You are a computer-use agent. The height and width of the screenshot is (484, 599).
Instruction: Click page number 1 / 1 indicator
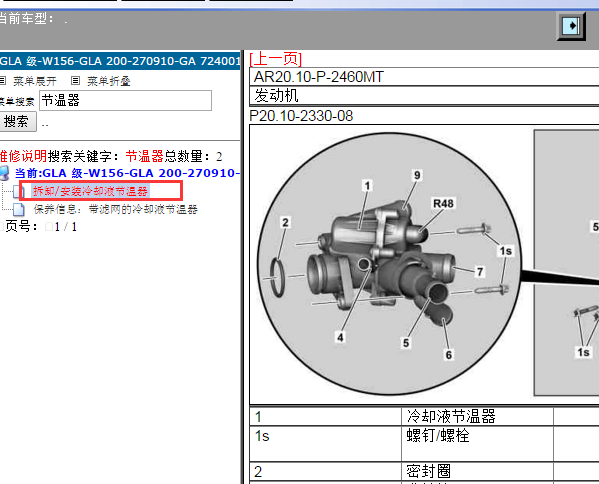pyautogui.click(x=65, y=227)
